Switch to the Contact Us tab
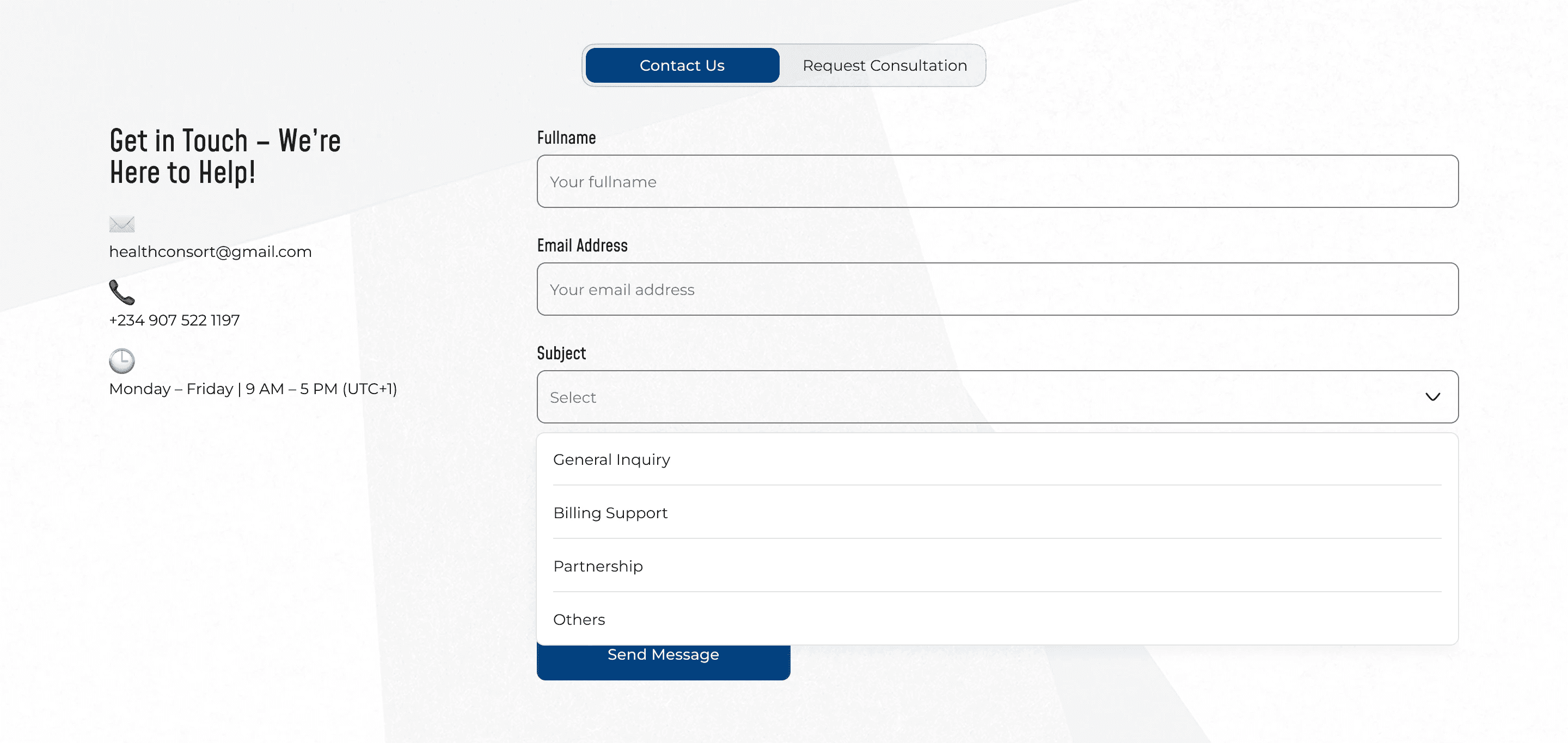Screen dimensions: 1568x743 pyautogui.click(x=682, y=66)
